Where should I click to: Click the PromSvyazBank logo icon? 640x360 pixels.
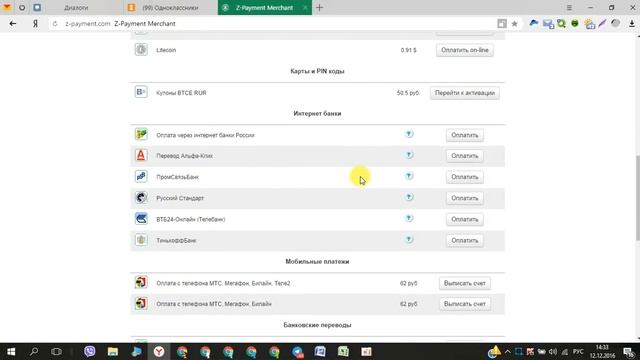click(141, 176)
